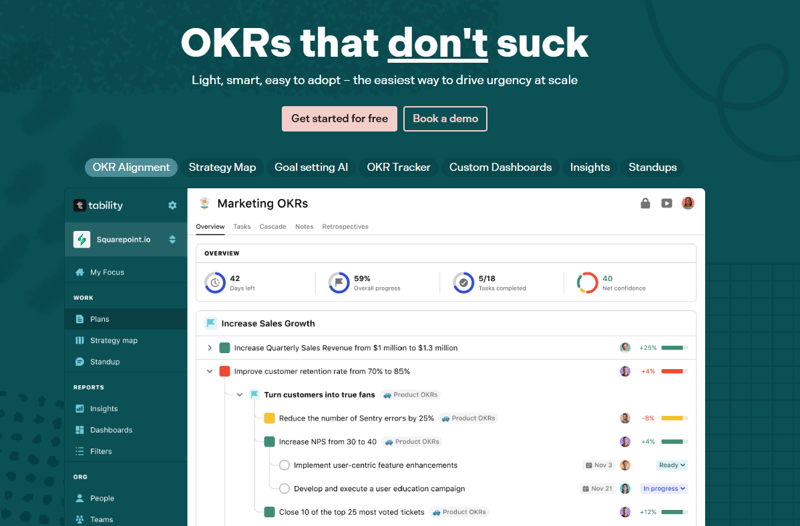Image resolution: width=800 pixels, height=526 pixels.
Task: Check off 'Develop and execute a user education campaign'
Action: [284, 489]
